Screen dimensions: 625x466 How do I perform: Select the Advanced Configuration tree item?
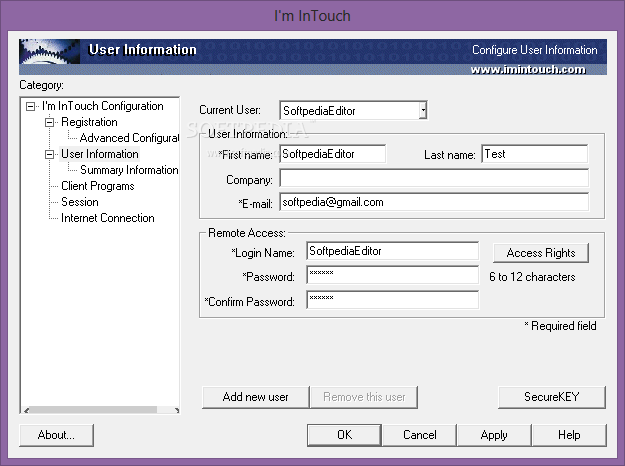coord(129,138)
